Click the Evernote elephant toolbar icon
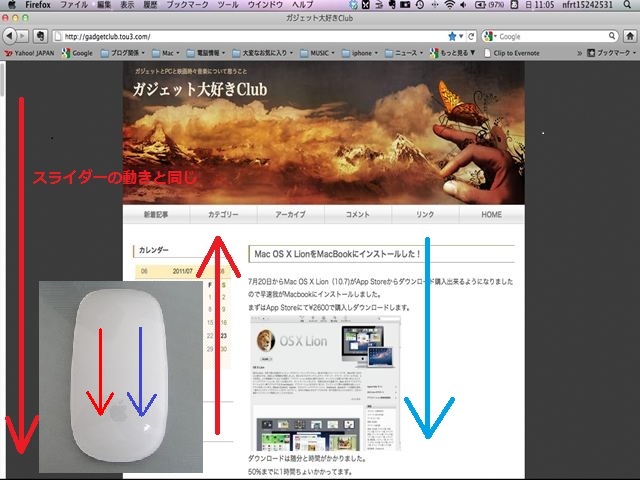Screen dimensions: 640x480 (x=40, y=36)
